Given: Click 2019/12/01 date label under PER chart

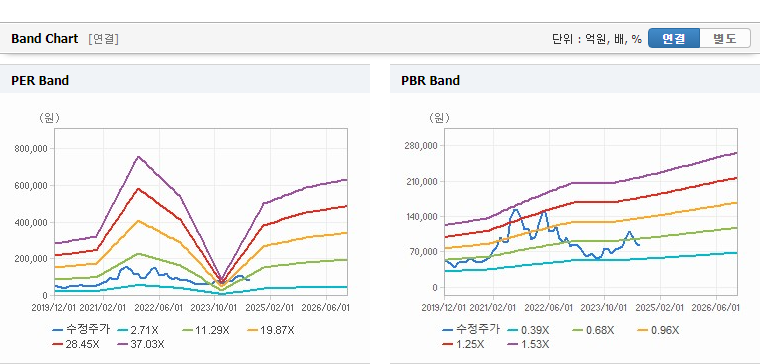Looking at the screenshot, I should pyautogui.click(x=53, y=308).
